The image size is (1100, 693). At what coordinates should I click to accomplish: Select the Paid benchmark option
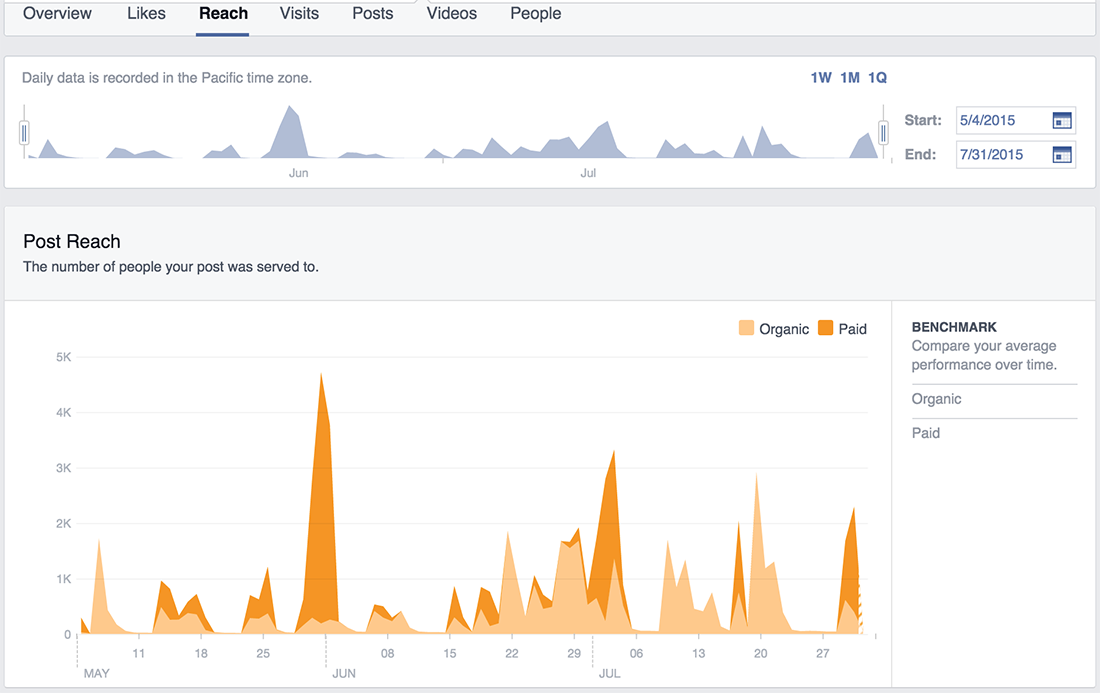[x=926, y=433]
